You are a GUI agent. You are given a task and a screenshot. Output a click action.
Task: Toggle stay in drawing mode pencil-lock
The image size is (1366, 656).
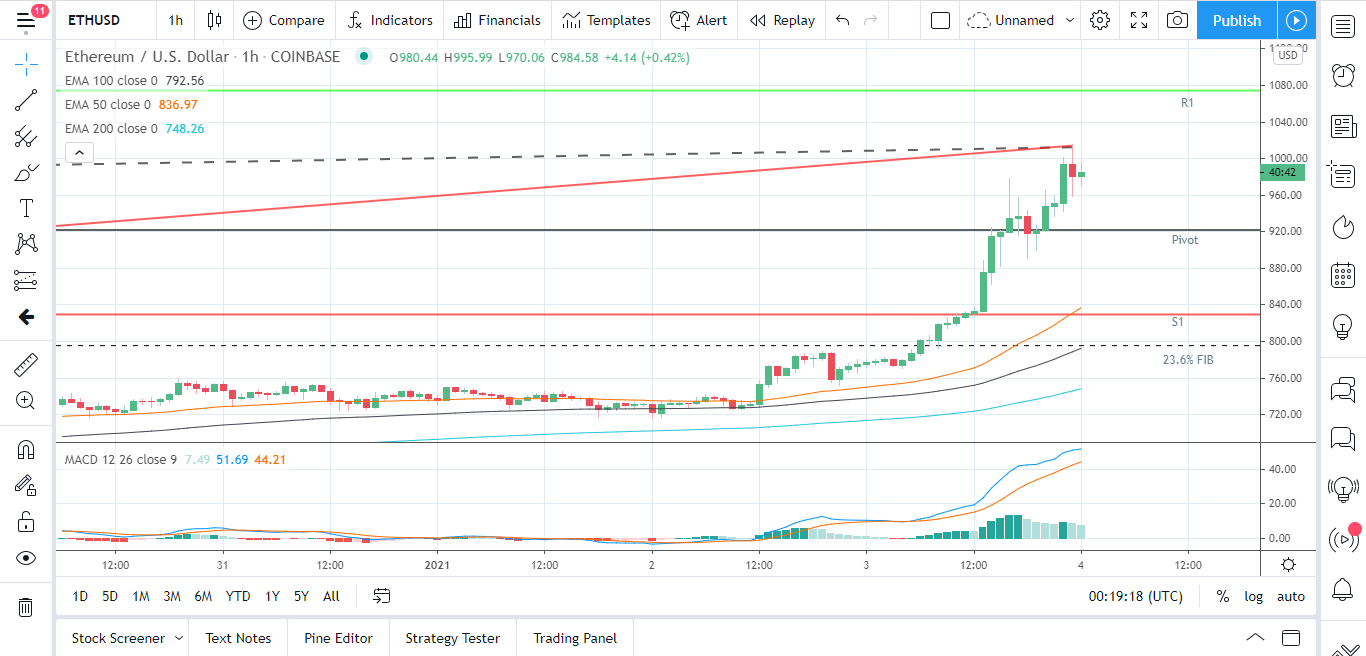(26, 485)
